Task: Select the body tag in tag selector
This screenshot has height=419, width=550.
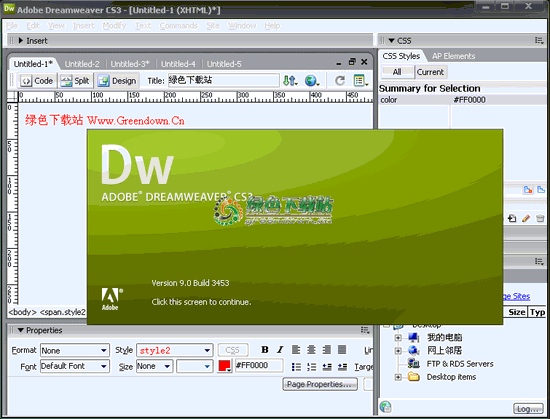Action: pos(22,312)
